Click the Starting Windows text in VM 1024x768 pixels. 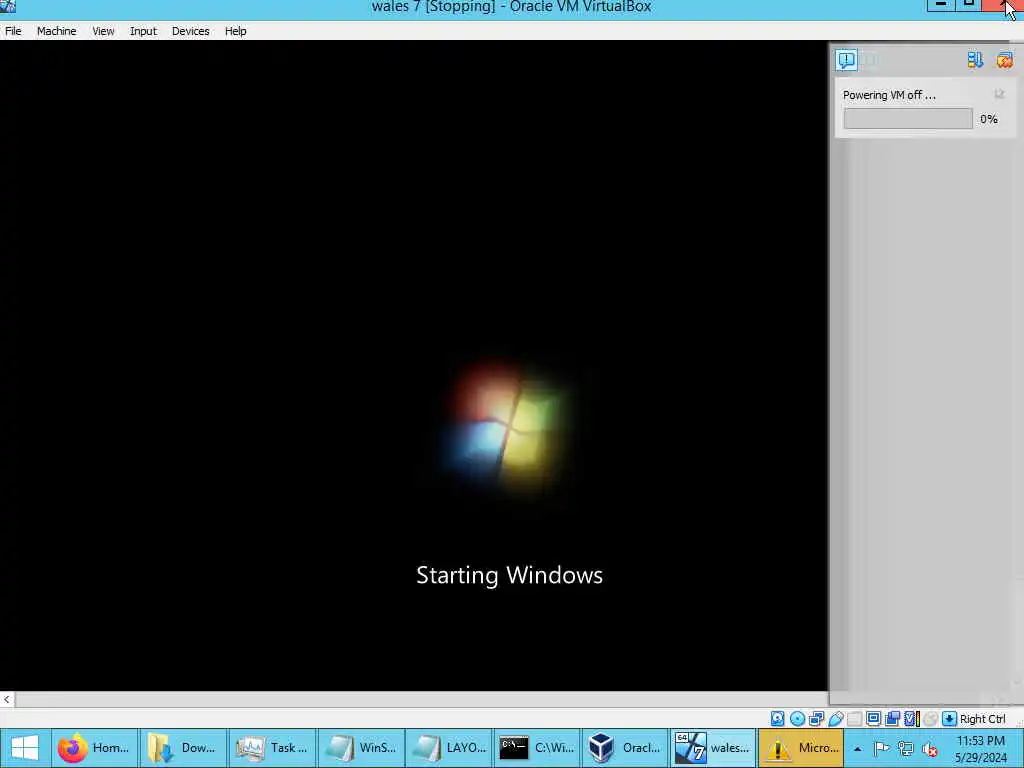[509, 575]
